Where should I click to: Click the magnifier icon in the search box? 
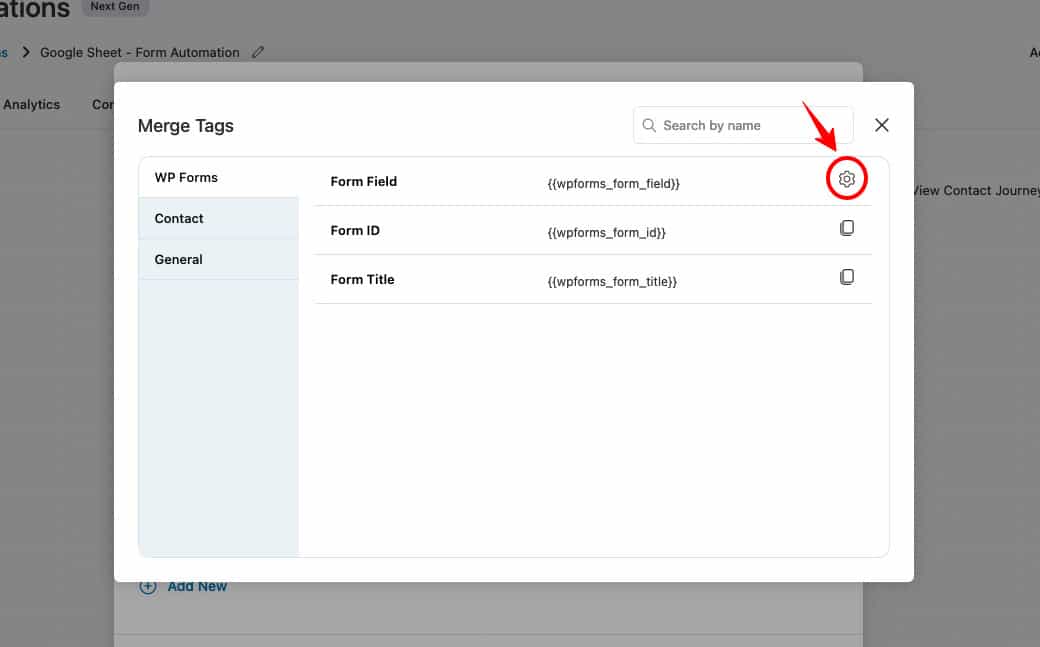click(649, 125)
